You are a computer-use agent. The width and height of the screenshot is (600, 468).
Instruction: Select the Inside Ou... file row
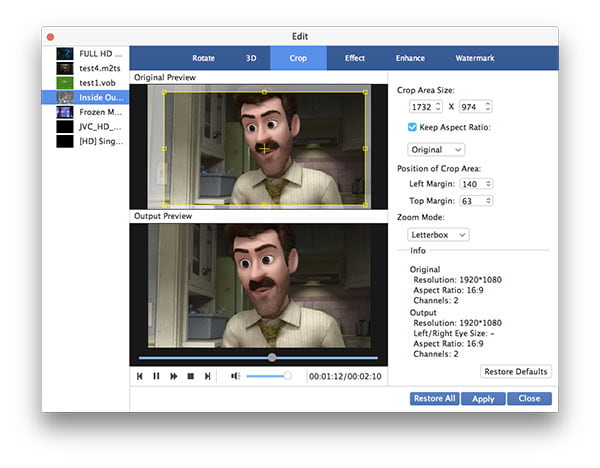tap(85, 98)
